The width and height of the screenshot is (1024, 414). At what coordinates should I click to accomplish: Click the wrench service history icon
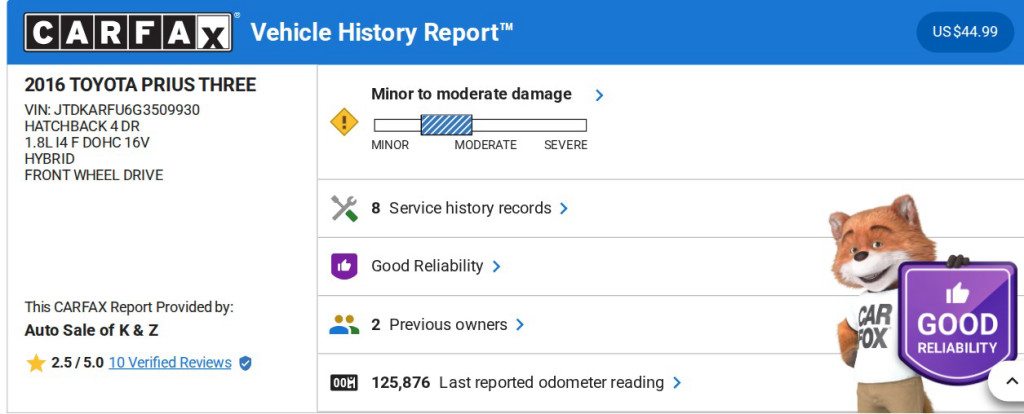[x=344, y=208]
